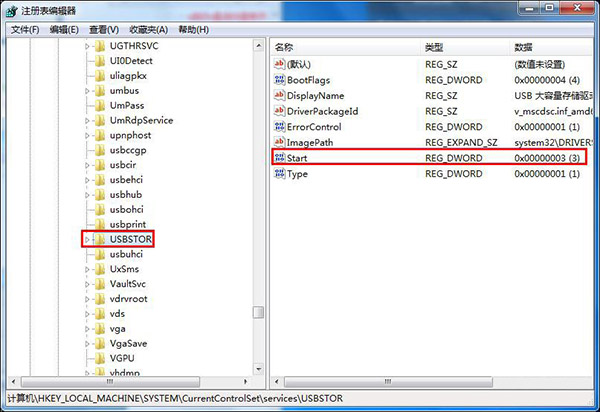Click the usbuhci folder icon
600x412 pixels.
pyautogui.click(x=100, y=255)
